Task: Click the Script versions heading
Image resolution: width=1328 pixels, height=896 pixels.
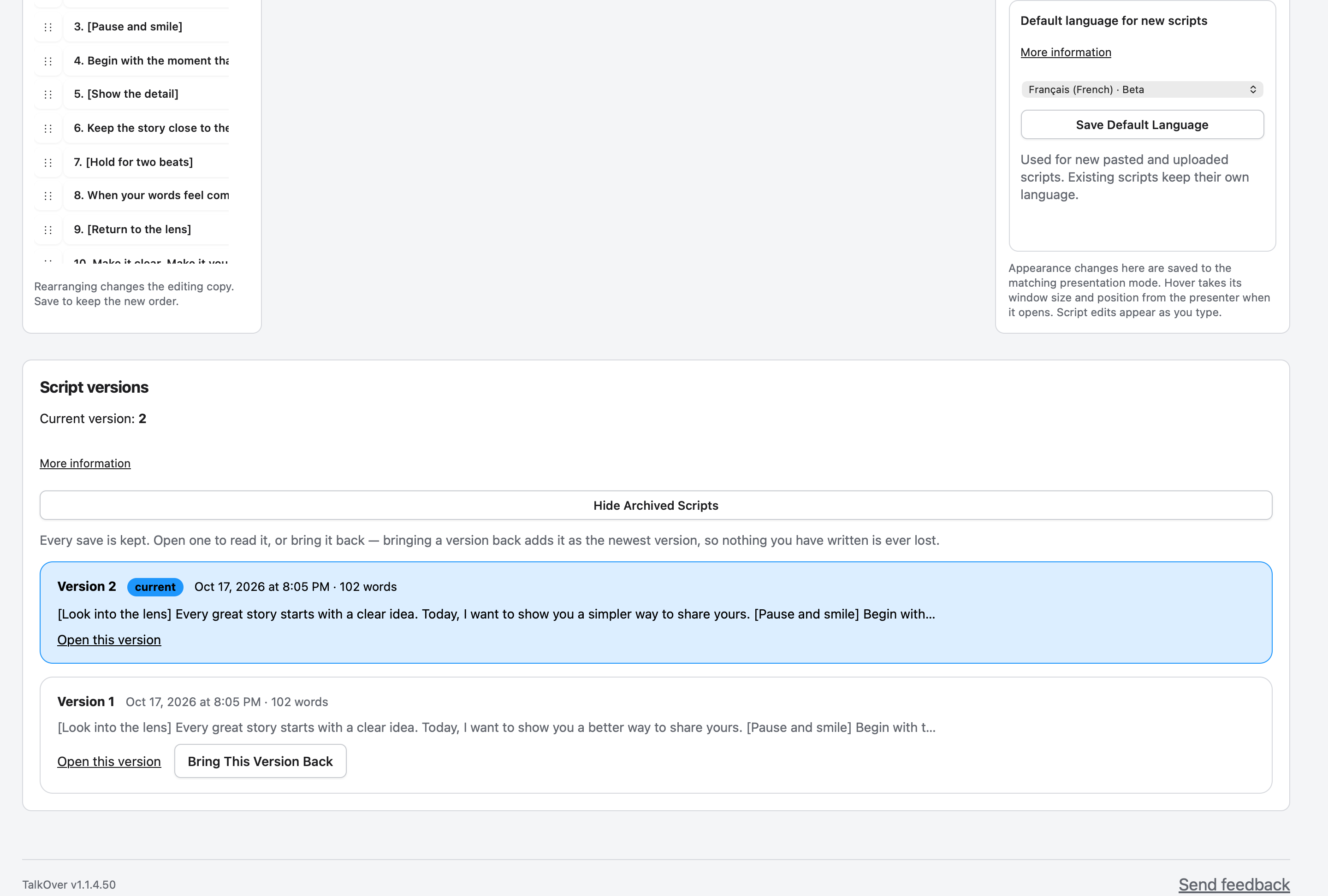Action: [x=94, y=387]
